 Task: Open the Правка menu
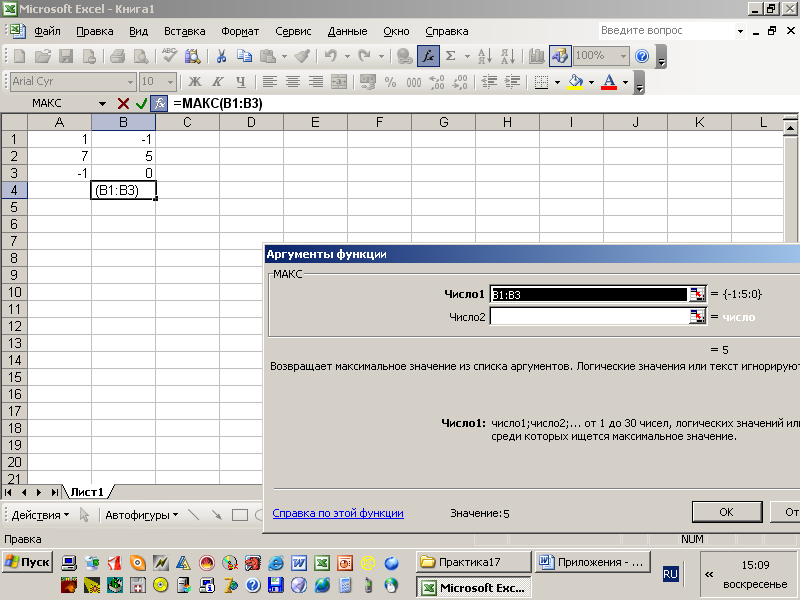coord(94,31)
